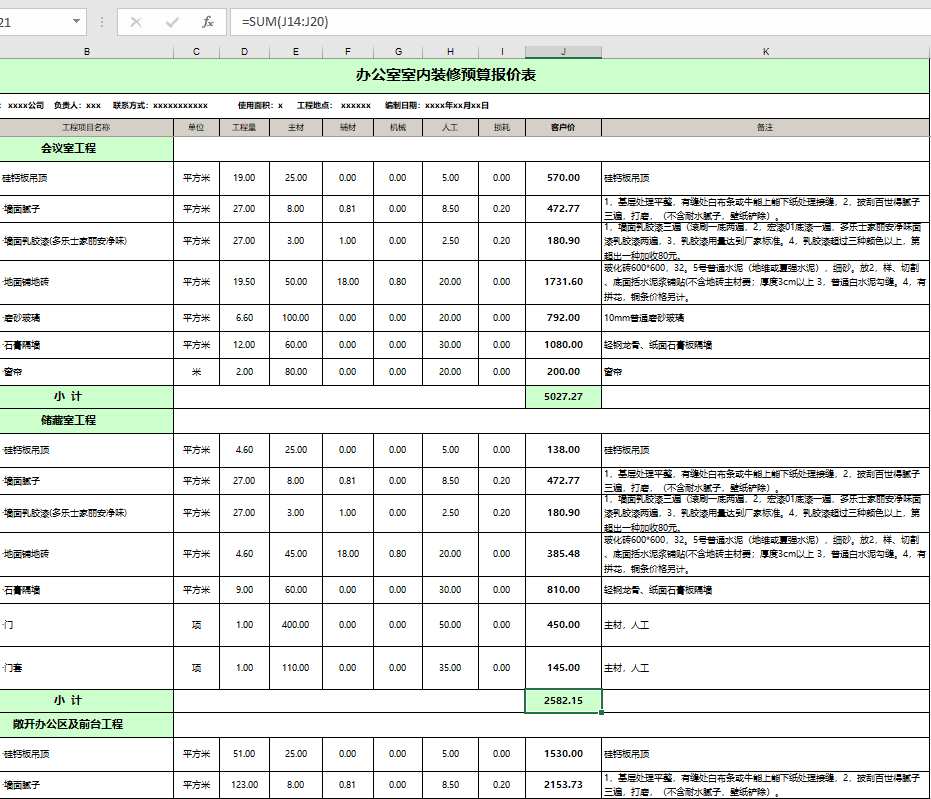Click the customer price cell 1731.60

point(563,282)
